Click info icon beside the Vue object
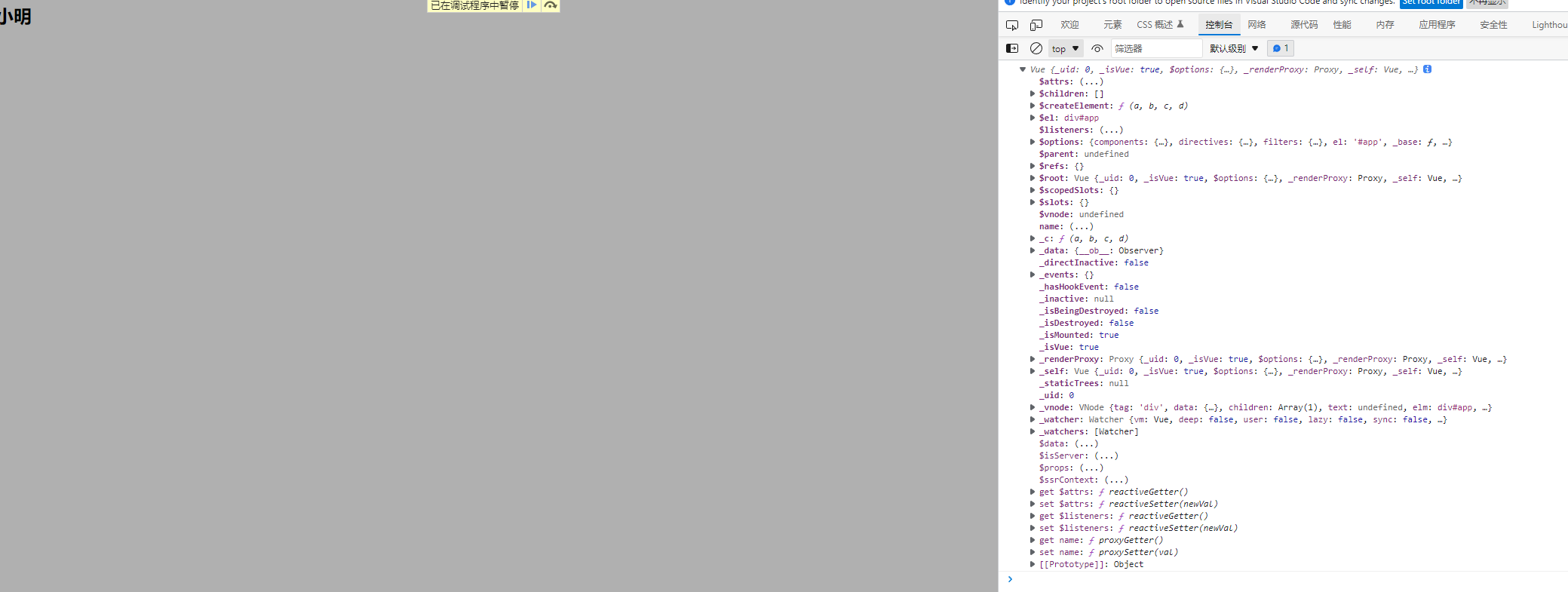 pos(1428,69)
